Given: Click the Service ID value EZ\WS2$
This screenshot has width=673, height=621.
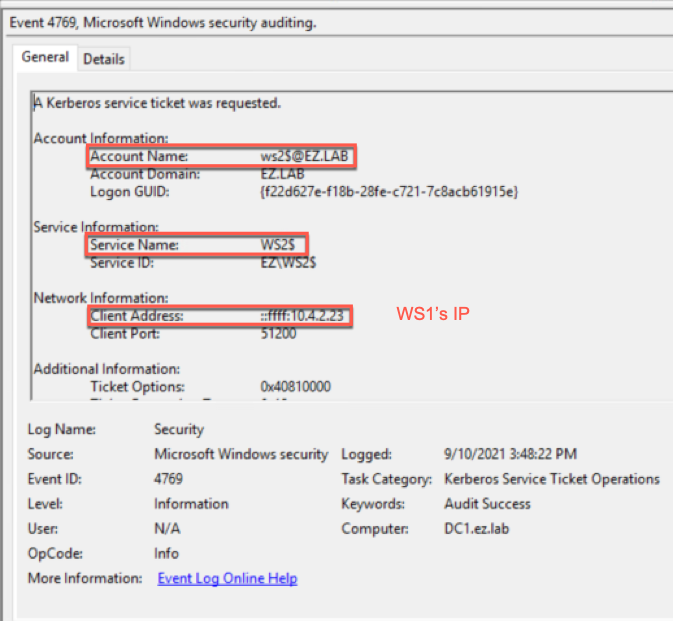Looking at the screenshot, I should 288,262.
